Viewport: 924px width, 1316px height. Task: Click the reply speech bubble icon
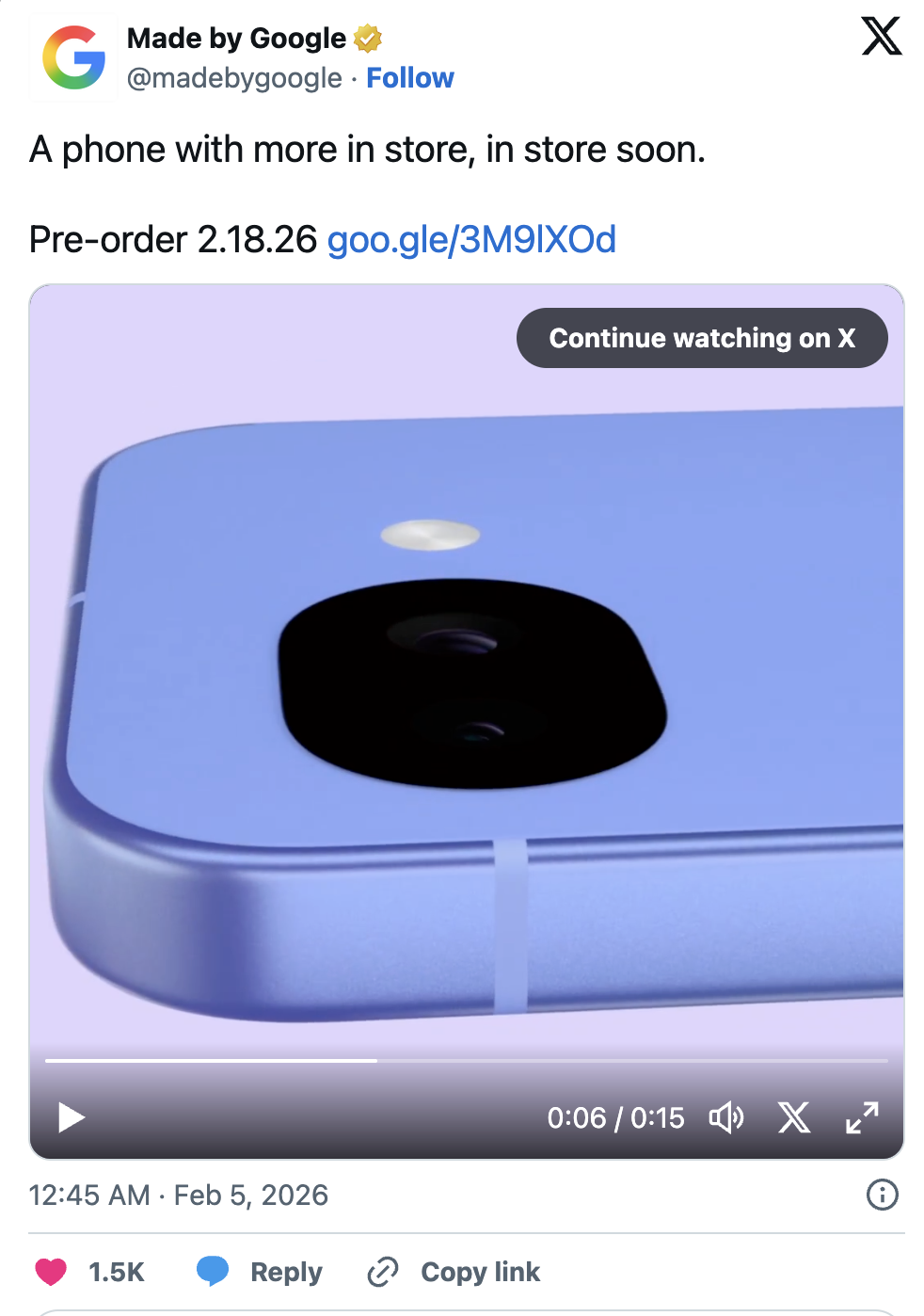[213, 1271]
